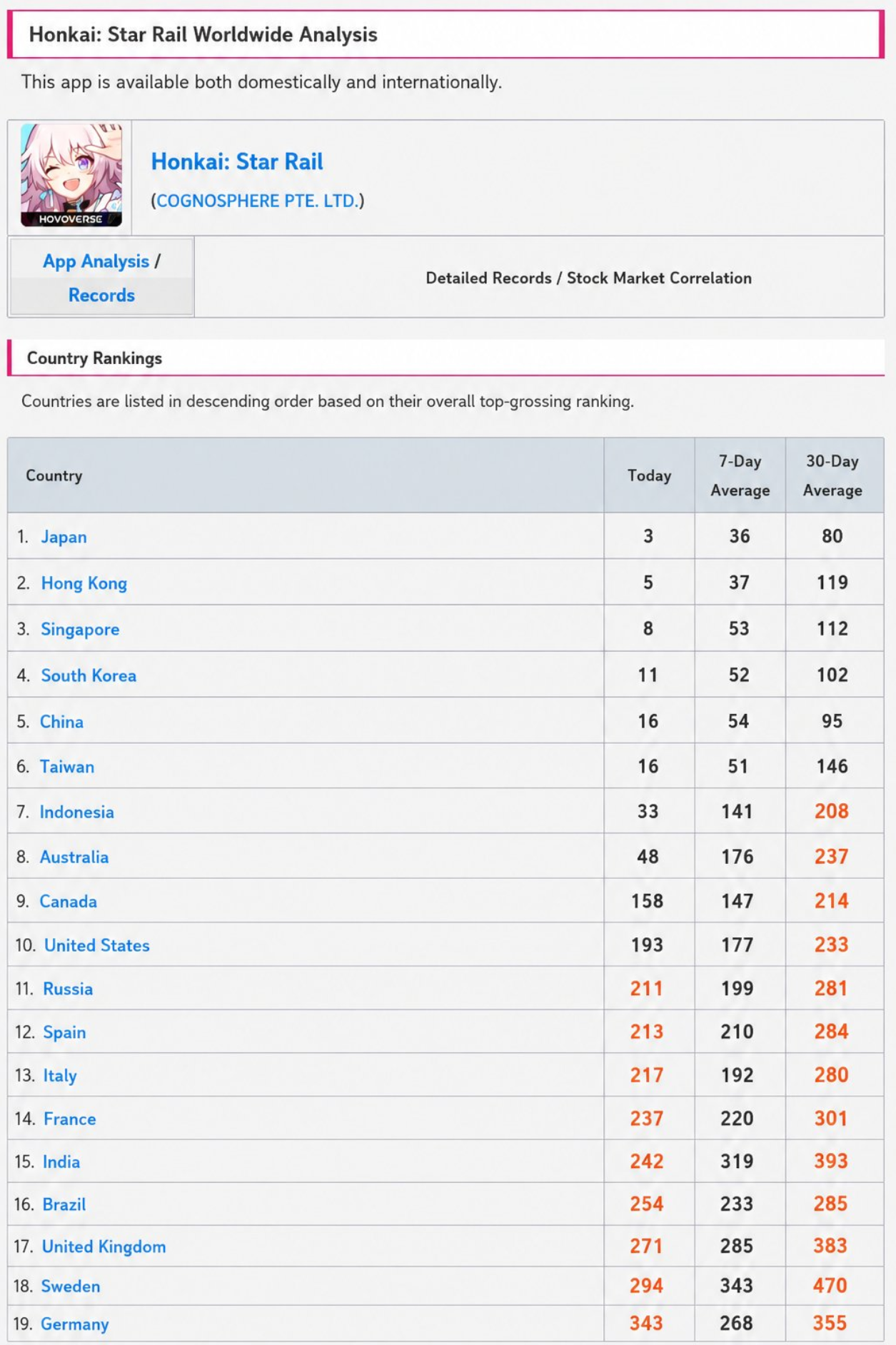Image resolution: width=896 pixels, height=1345 pixels.
Task: Select China's 7-day average value 54
Action: [738, 721]
